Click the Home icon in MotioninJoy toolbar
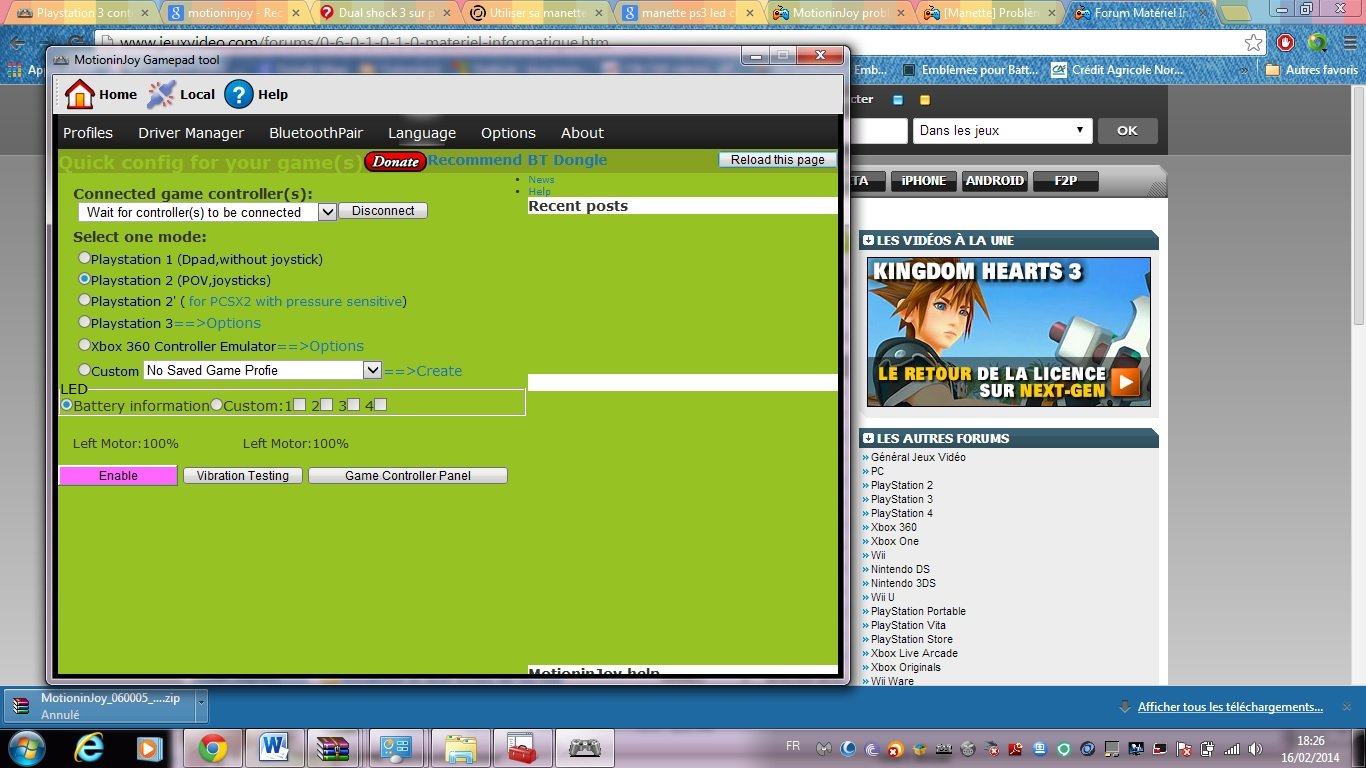Screen dimensions: 1366x768 point(80,94)
